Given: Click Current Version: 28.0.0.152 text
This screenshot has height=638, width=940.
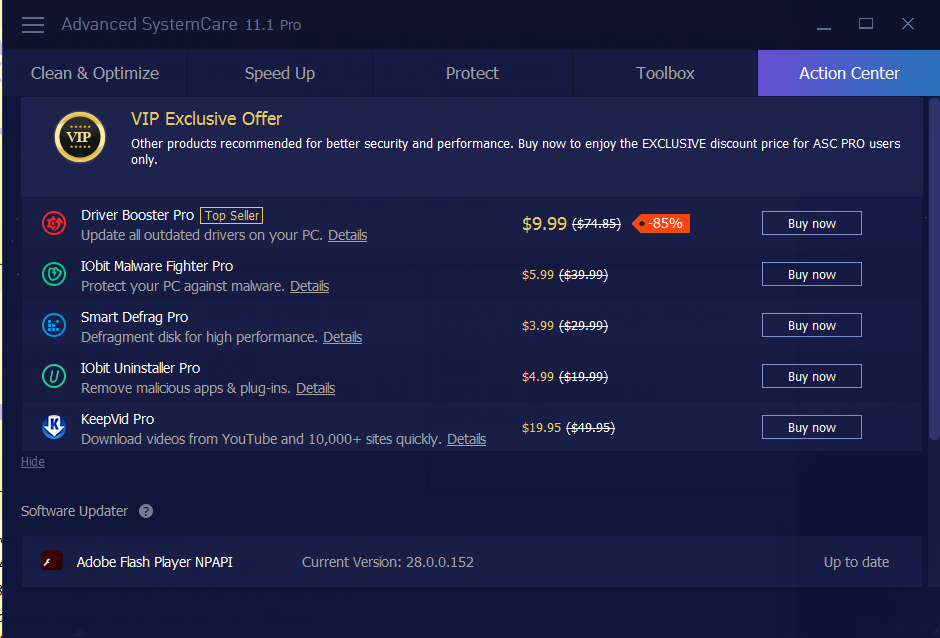Looking at the screenshot, I should point(388,562).
